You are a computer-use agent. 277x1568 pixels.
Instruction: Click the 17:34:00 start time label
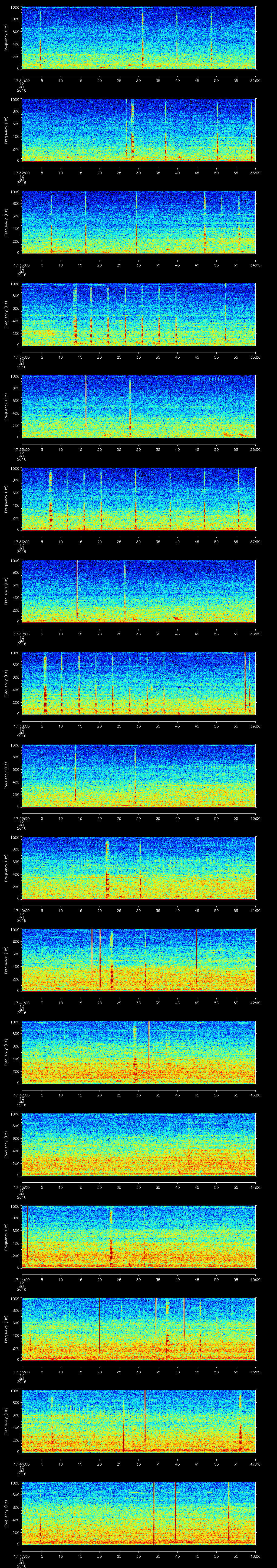click(21, 357)
